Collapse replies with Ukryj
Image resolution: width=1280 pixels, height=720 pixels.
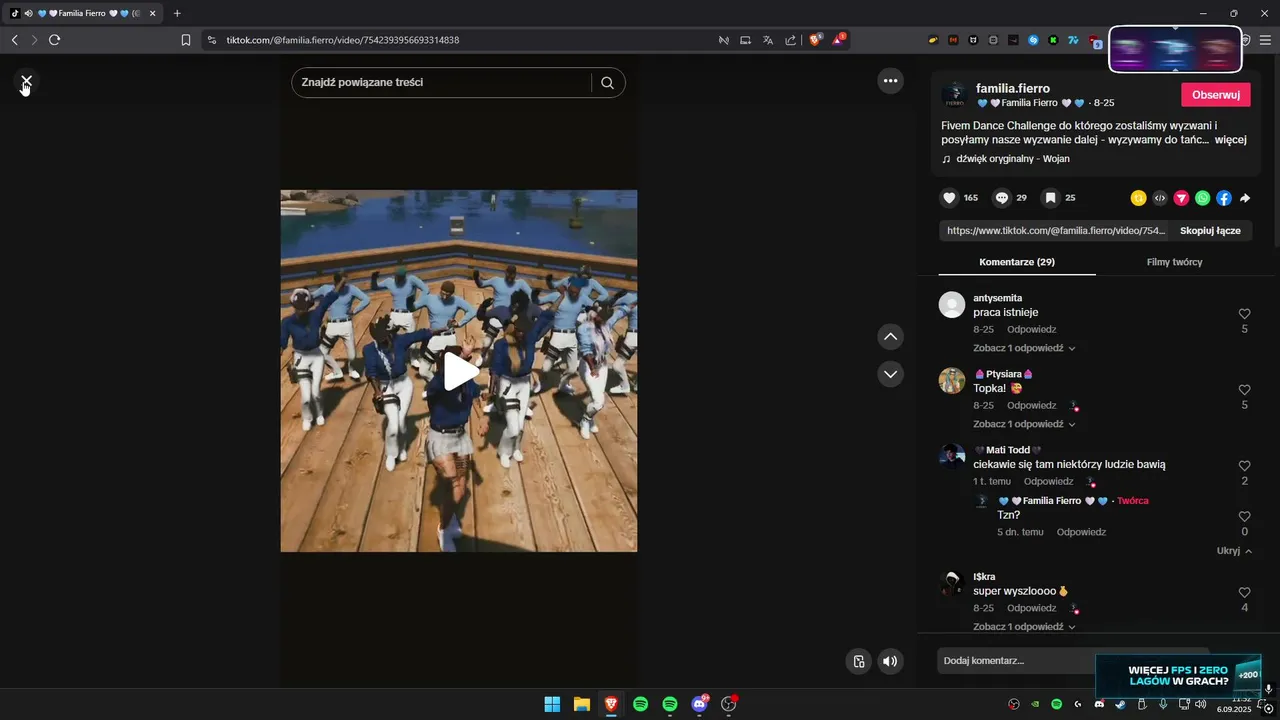coord(1235,551)
